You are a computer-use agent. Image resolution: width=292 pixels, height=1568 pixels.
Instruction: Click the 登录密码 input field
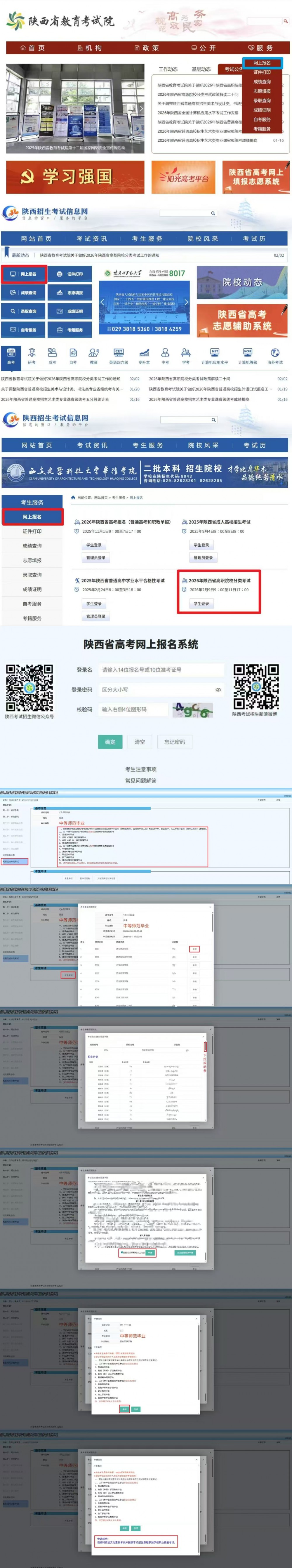coord(161,690)
